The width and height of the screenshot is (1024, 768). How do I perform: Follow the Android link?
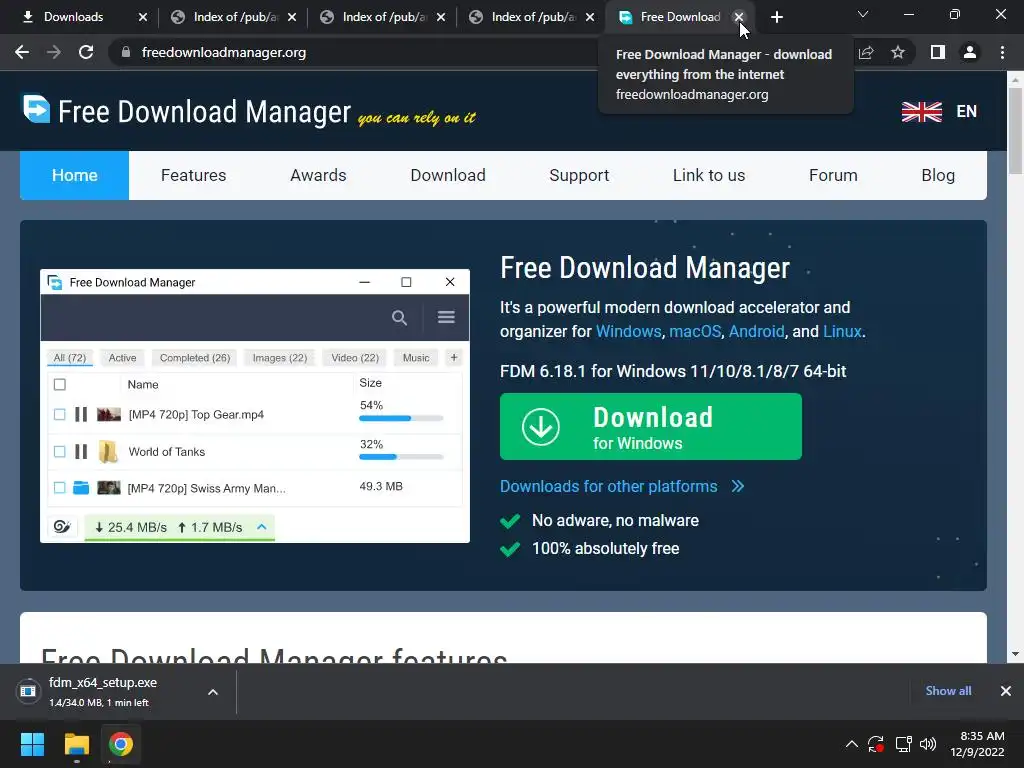[x=756, y=332]
